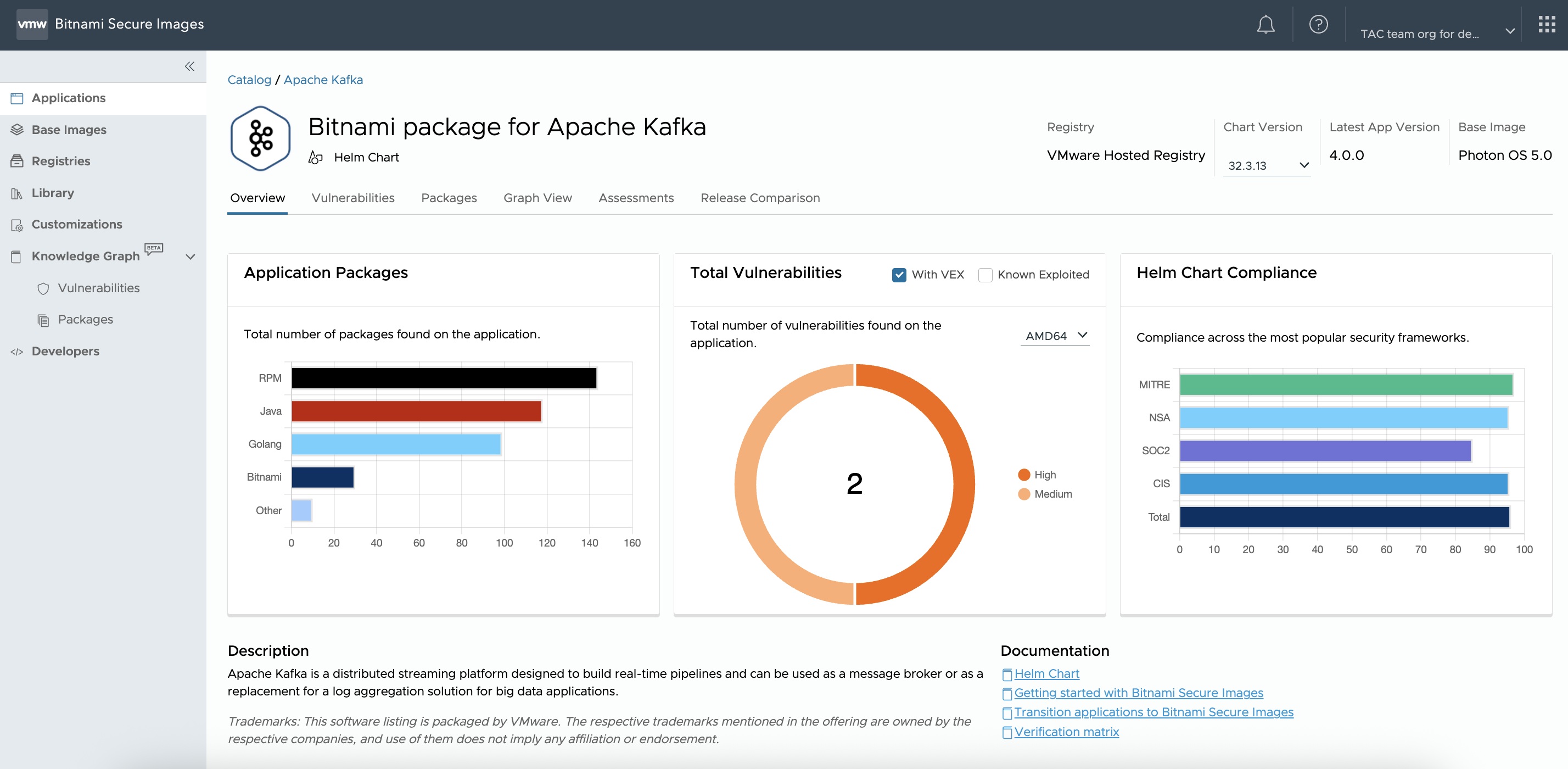Click the red Java packages bar
The height and width of the screenshot is (769, 1568).
(416, 411)
